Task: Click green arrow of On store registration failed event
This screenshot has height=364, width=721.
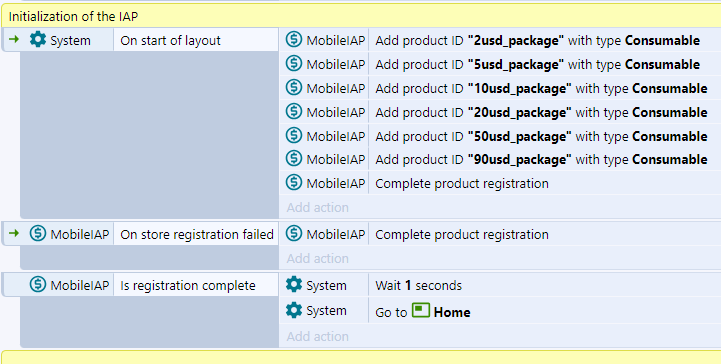Action: click(x=14, y=233)
